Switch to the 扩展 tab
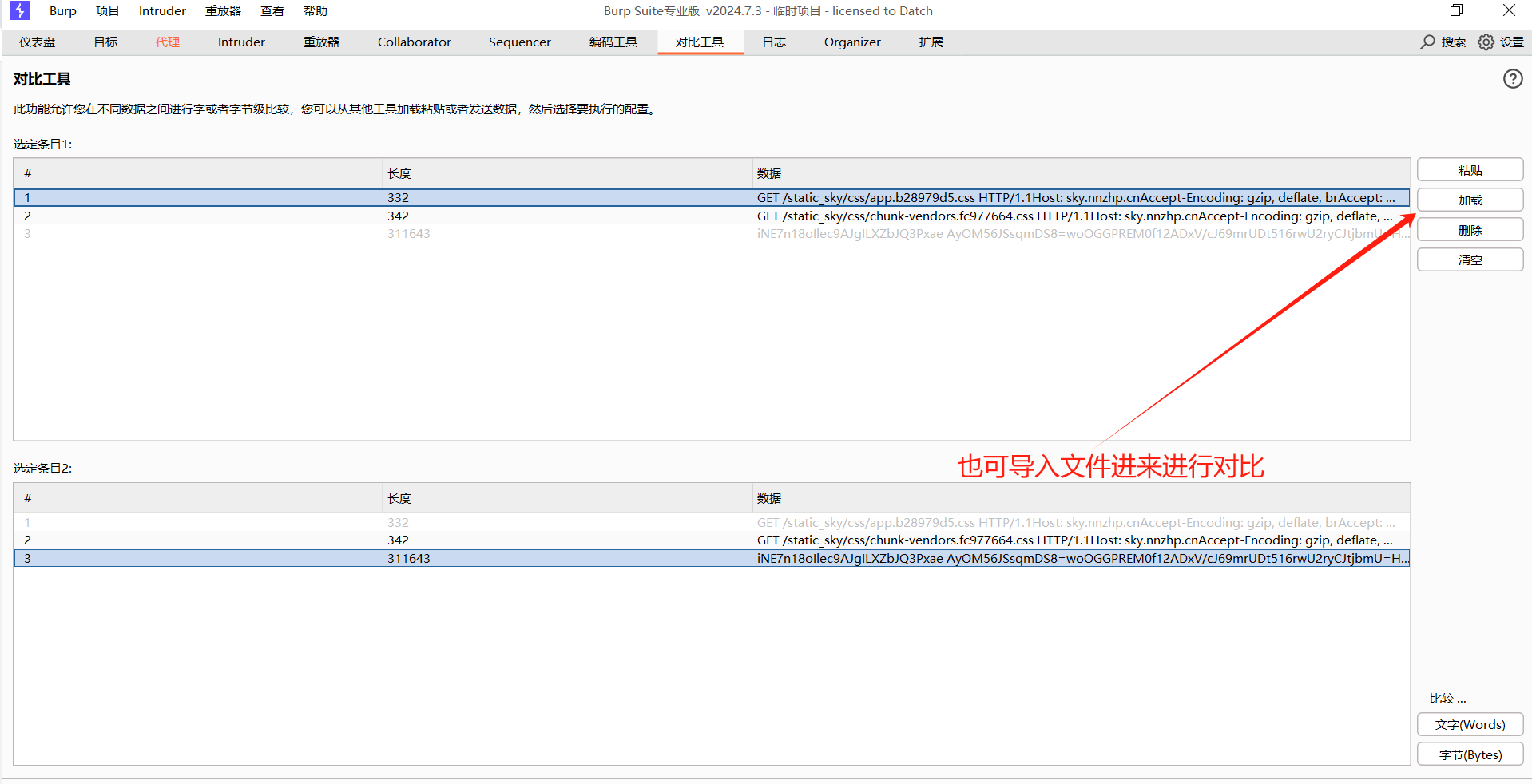Image resolution: width=1532 pixels, height=784 pixels. point(931,42)
